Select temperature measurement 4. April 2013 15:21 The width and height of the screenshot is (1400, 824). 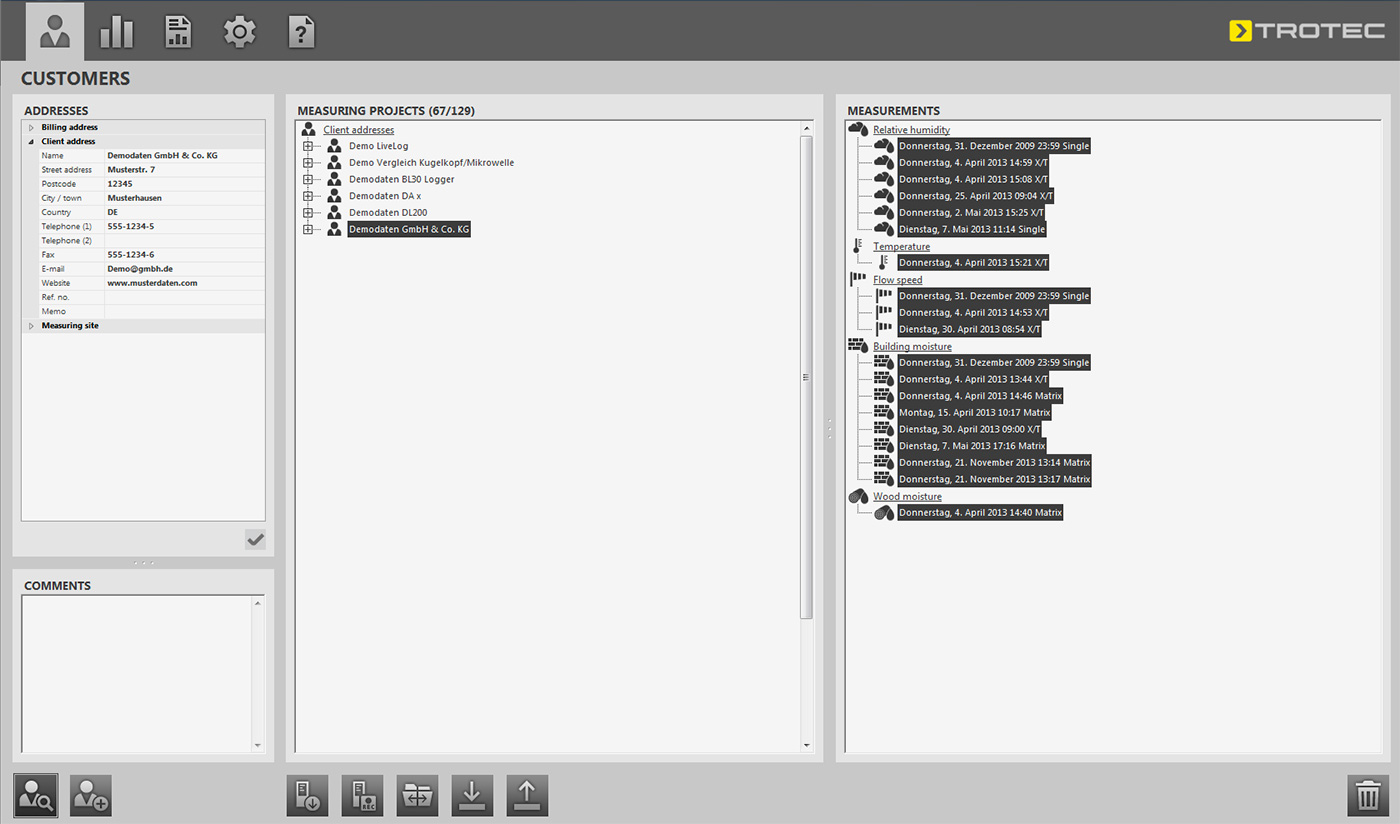pos(973,263)
